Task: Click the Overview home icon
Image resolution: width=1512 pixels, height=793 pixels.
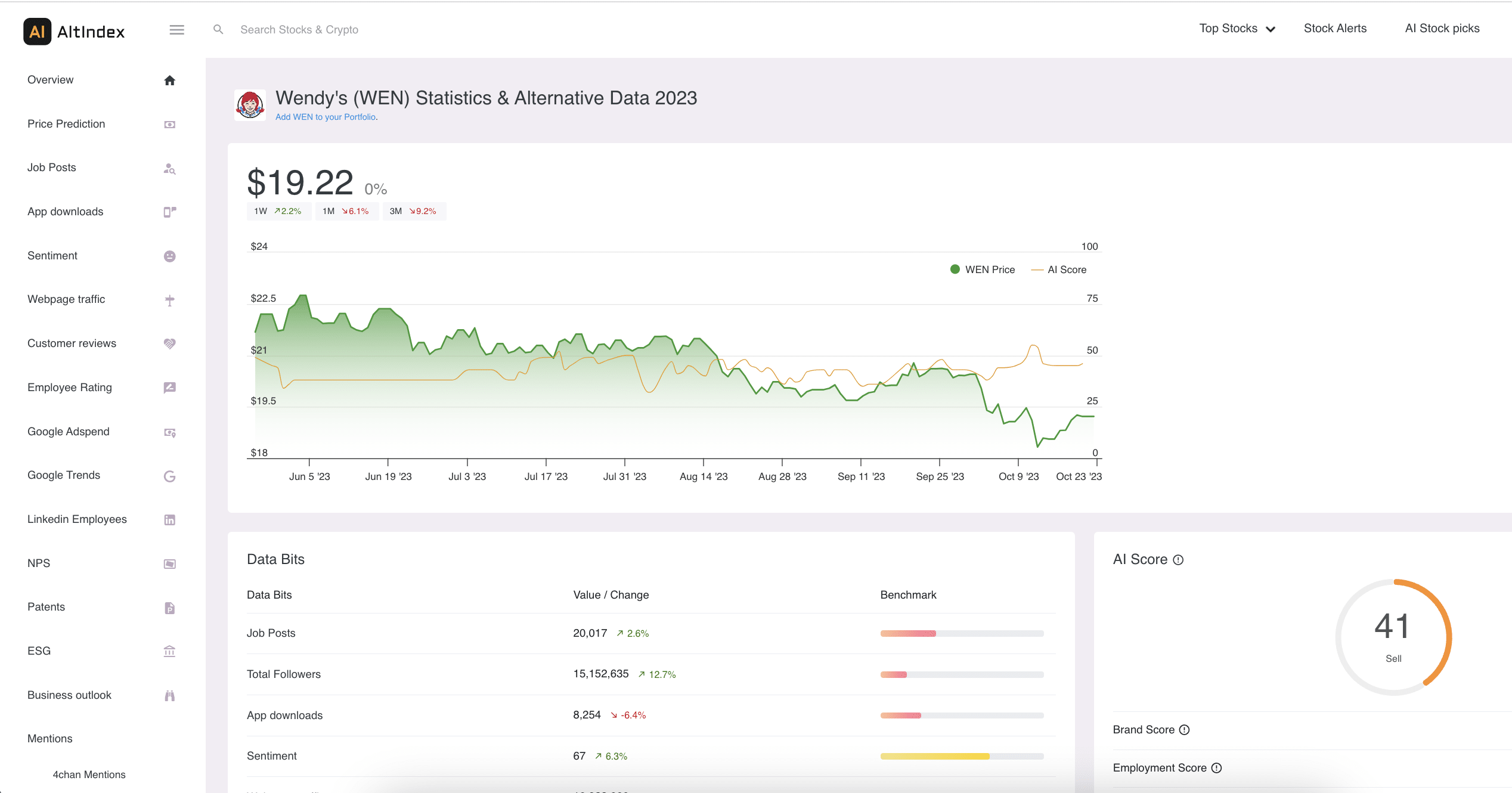Action: [x=170, y=80]
